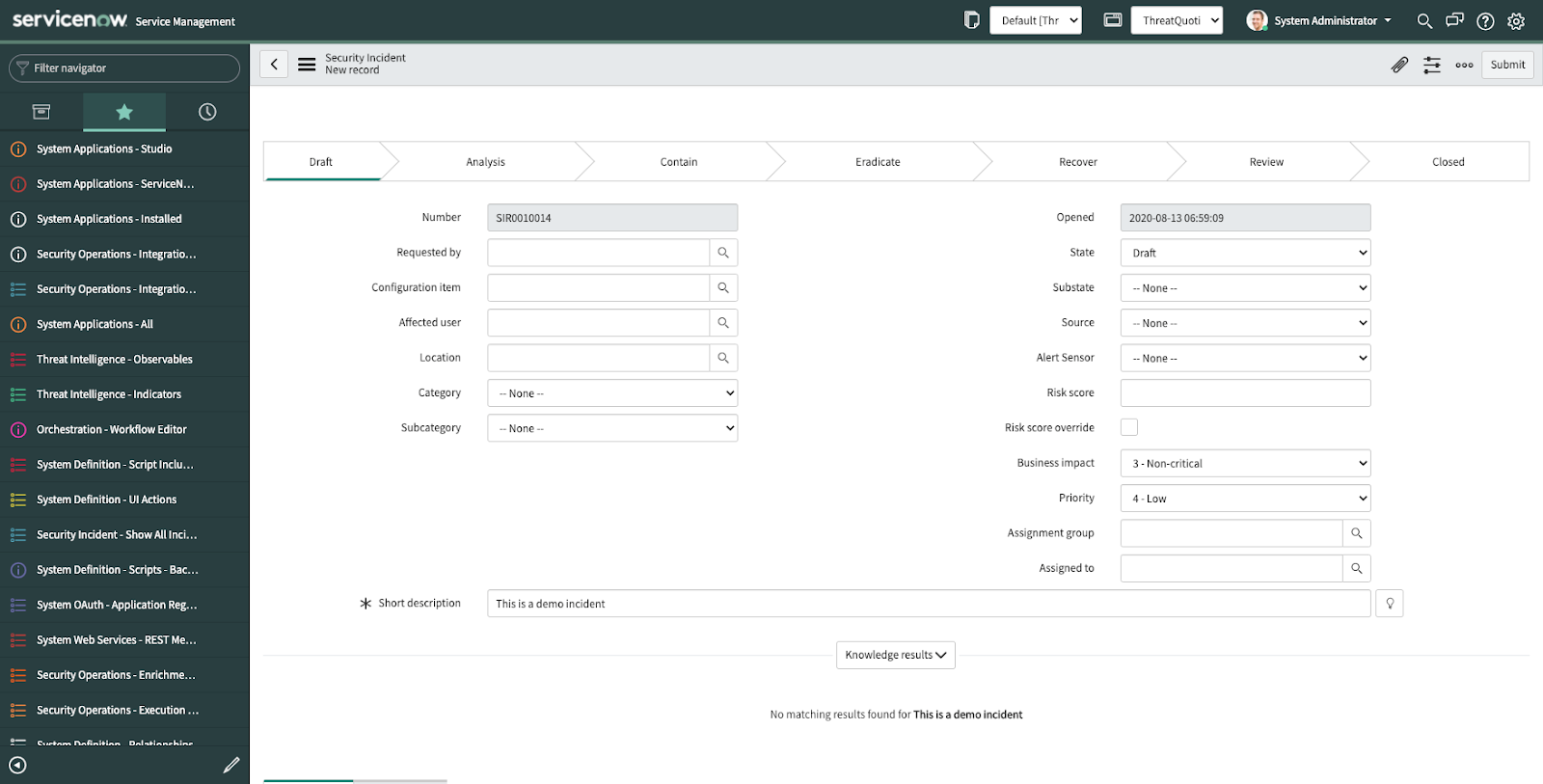Viewport: 1543px width, 784px height.
Task: Click the short description suggestion lightbulb icon
Action: coord(1390,604)
